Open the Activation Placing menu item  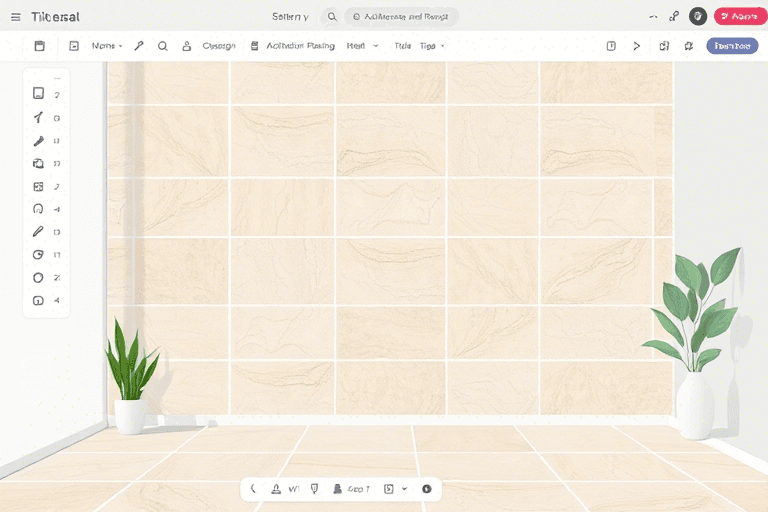point(300,46)
